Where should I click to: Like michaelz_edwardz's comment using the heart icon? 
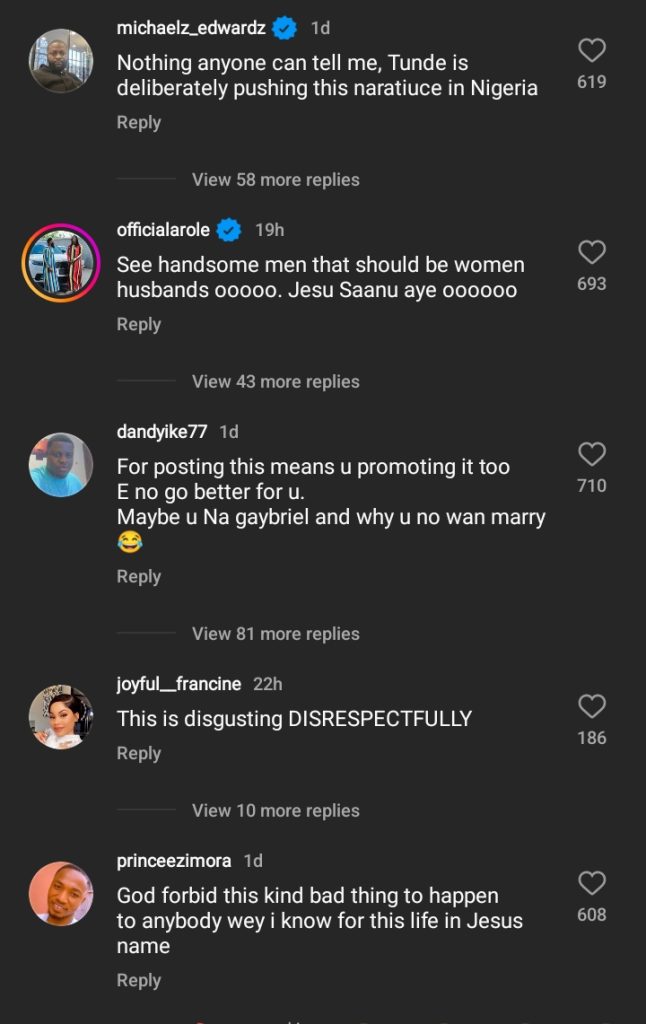(x=591, y=50)
